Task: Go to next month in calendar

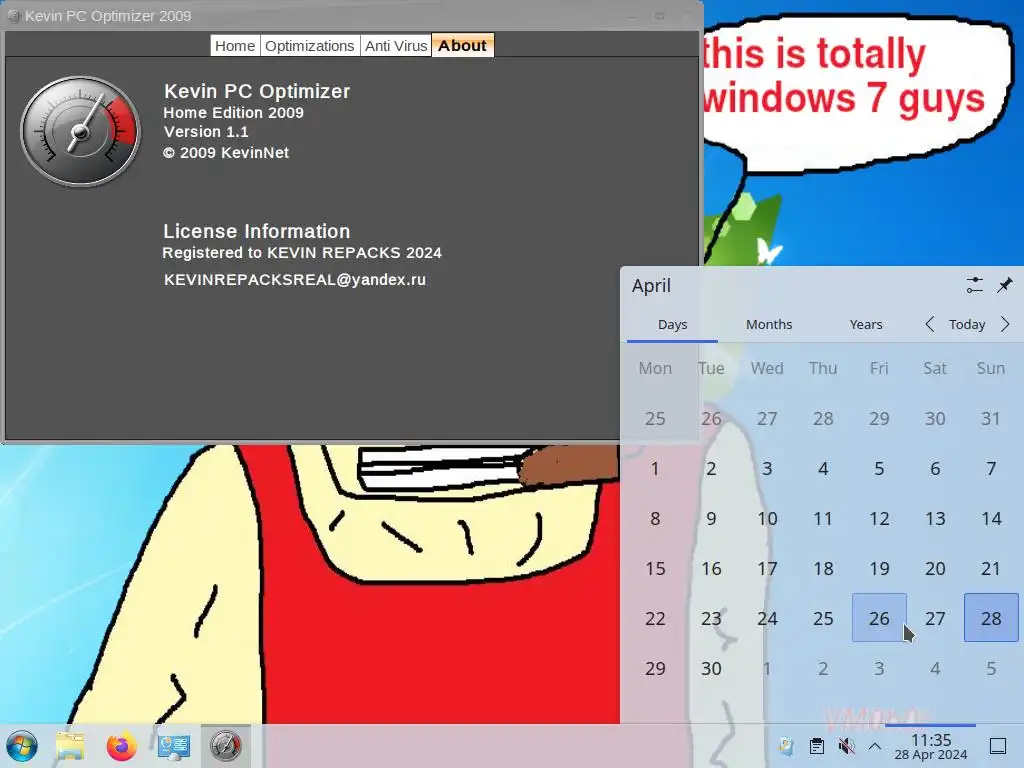Action: pos(1005,324)
